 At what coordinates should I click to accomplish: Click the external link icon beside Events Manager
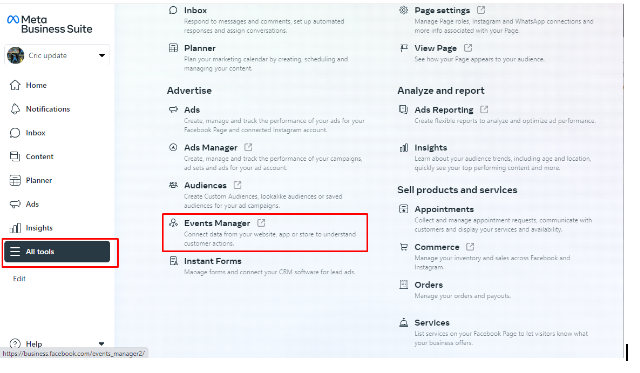261,223
